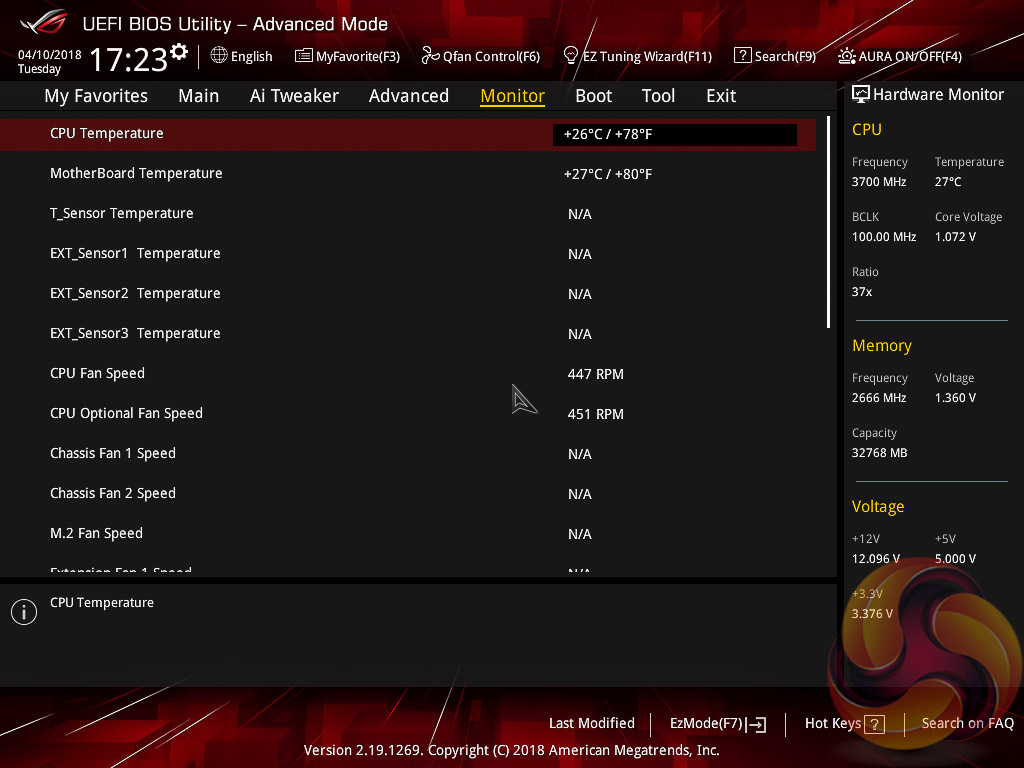The image size is (1024, 768).
Task: Open Hot Keys help
Action: click(844, 724)
